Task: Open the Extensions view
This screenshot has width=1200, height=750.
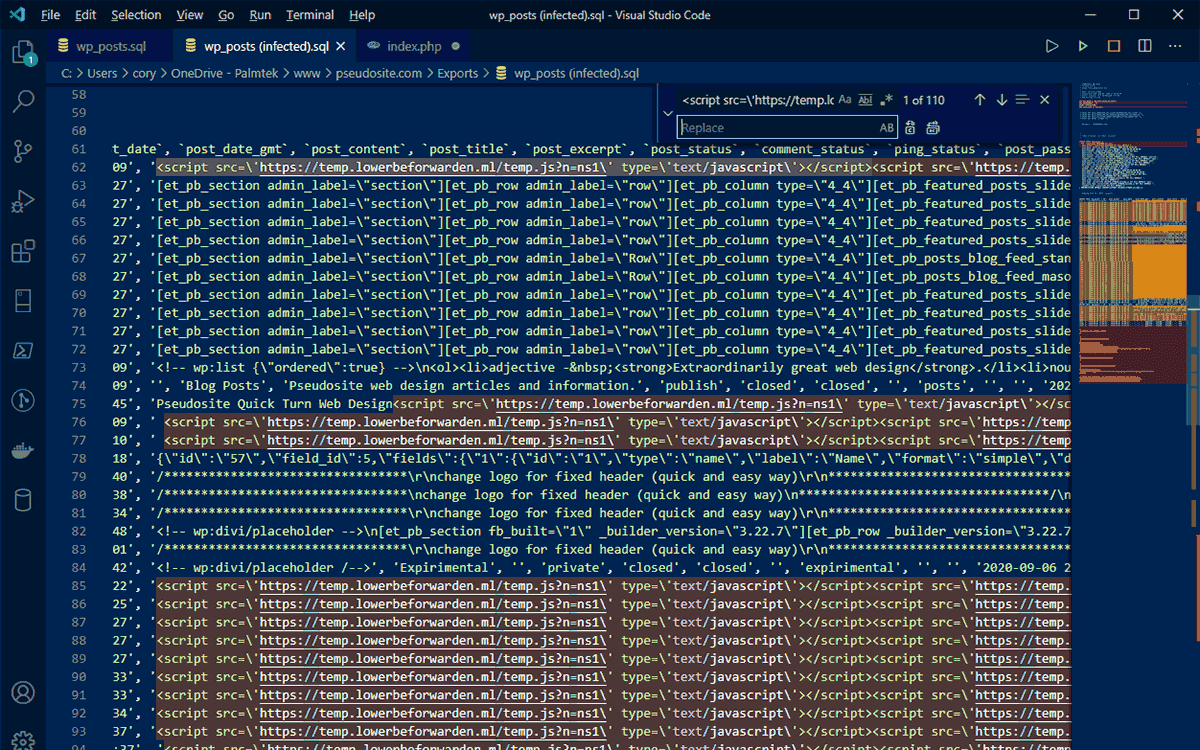Action: [x=22, y=252]
